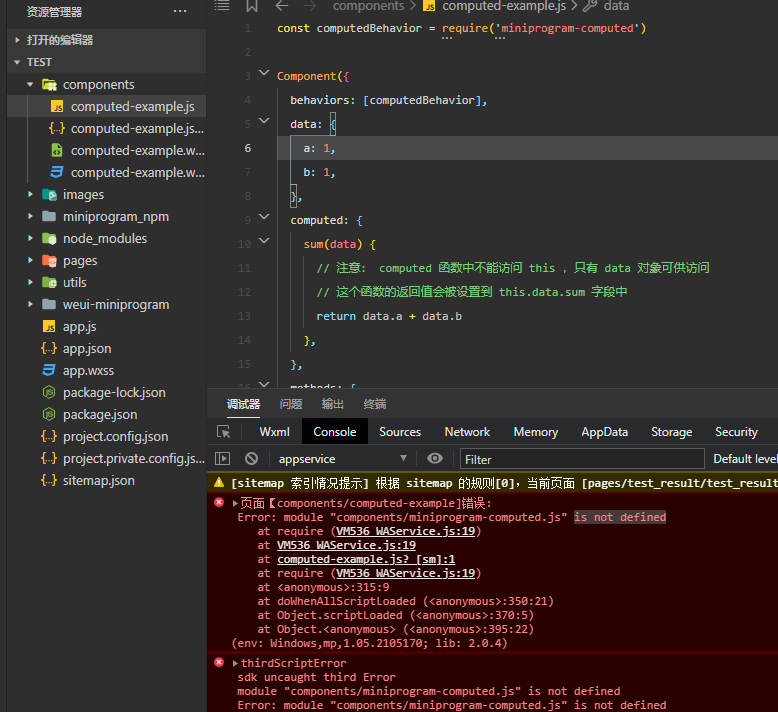The image size is (778, 712).
Task: Switch to the 调试器 panel tab
Action: point(243,404)
